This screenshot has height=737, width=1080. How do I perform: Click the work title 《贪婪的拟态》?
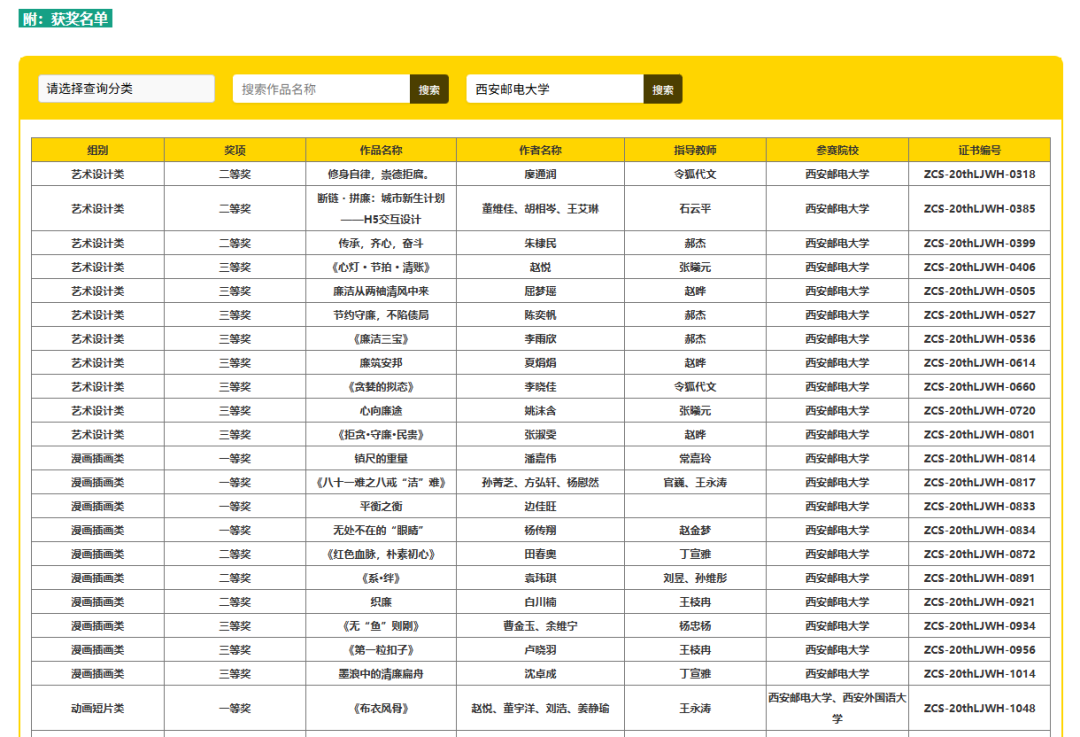coord(381,387)
